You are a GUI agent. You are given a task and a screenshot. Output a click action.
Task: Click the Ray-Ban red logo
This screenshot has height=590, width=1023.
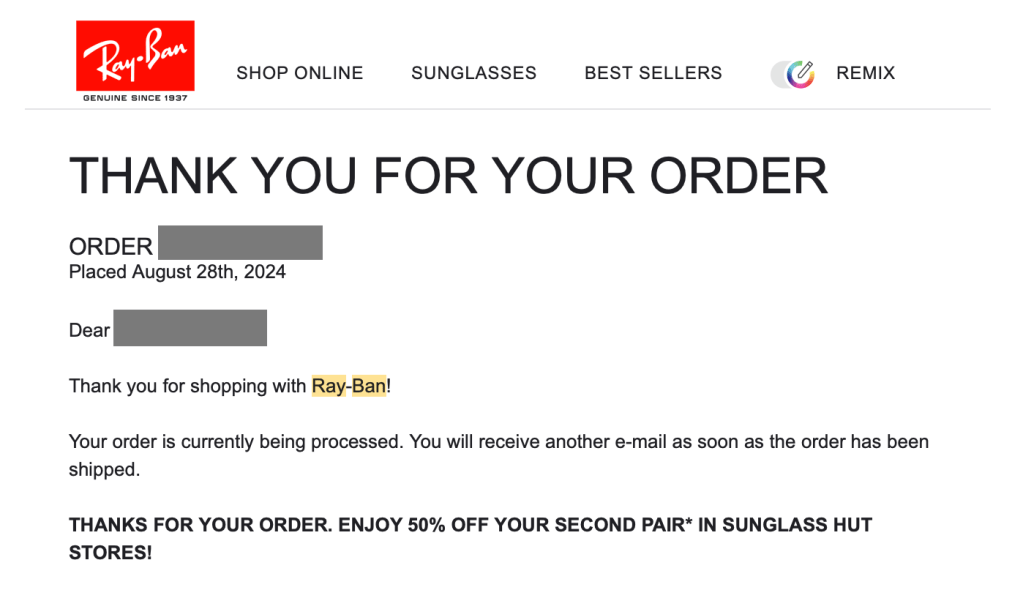pos(135,56)
